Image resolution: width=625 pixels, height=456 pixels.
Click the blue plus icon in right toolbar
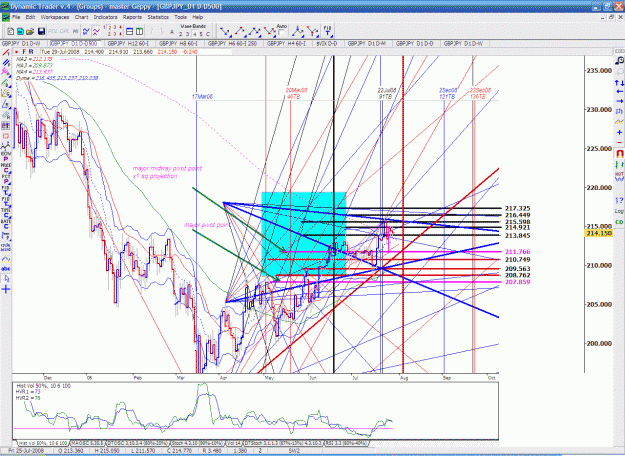(x=619, y=132)
